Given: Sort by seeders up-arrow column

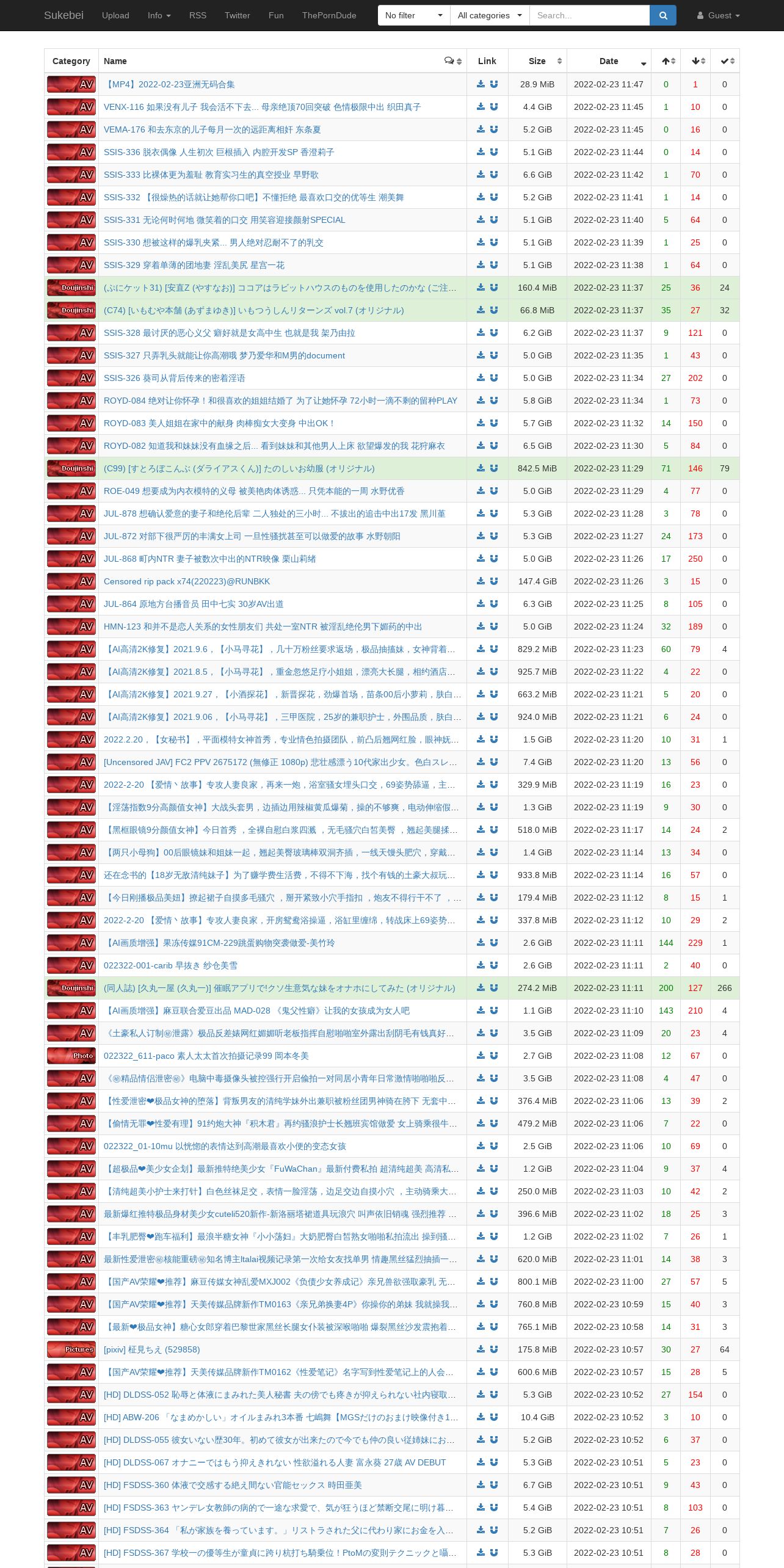Looking at the screenshot, I should coord(666,61).
